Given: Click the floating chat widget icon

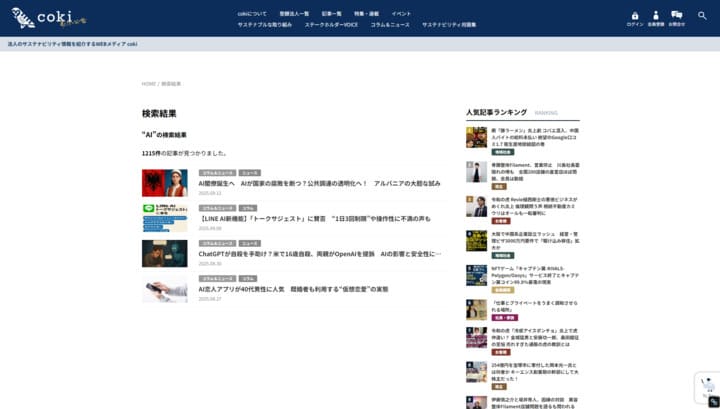Looking at the screenshot, I should (x=706, y=386).
